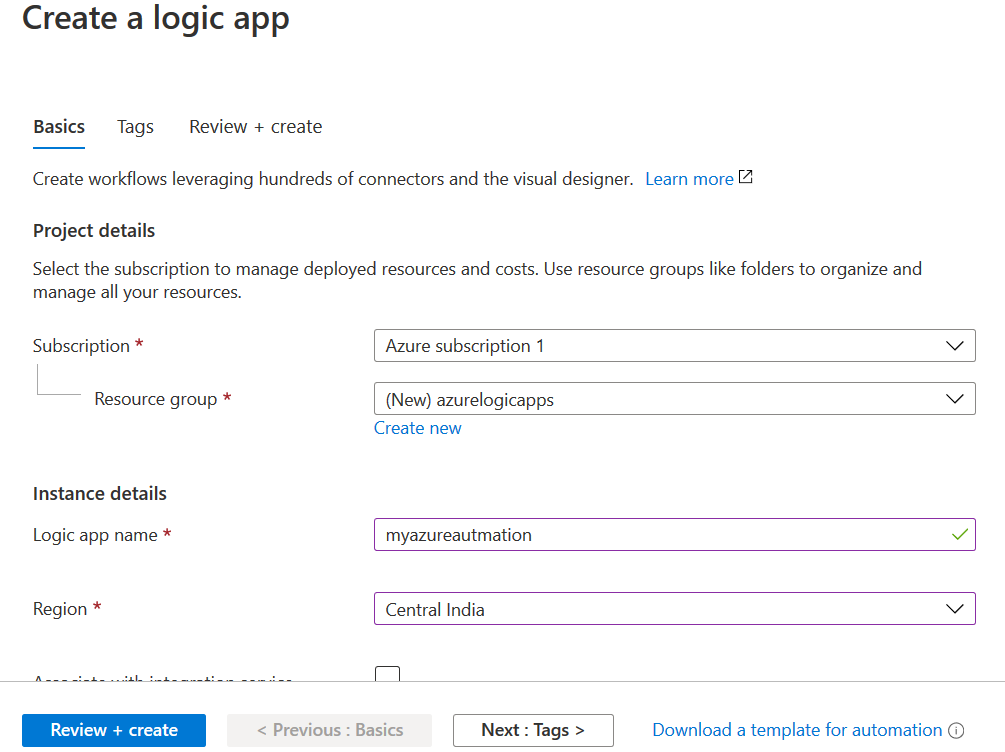
Task: Click the chevron arrow in Resource group field
Action: point(954,399)
